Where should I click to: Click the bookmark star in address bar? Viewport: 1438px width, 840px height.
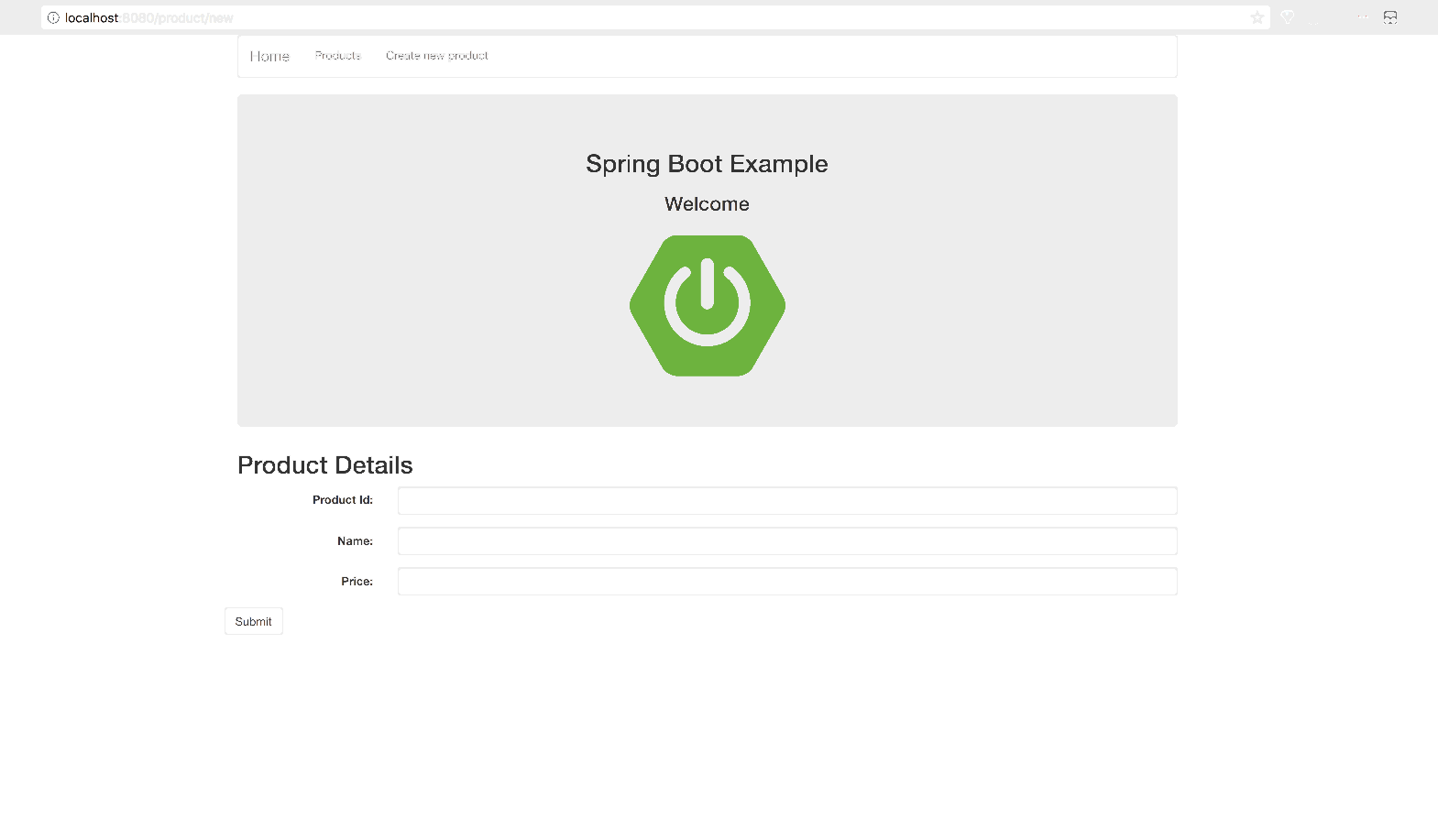[x=1257, y=17]
